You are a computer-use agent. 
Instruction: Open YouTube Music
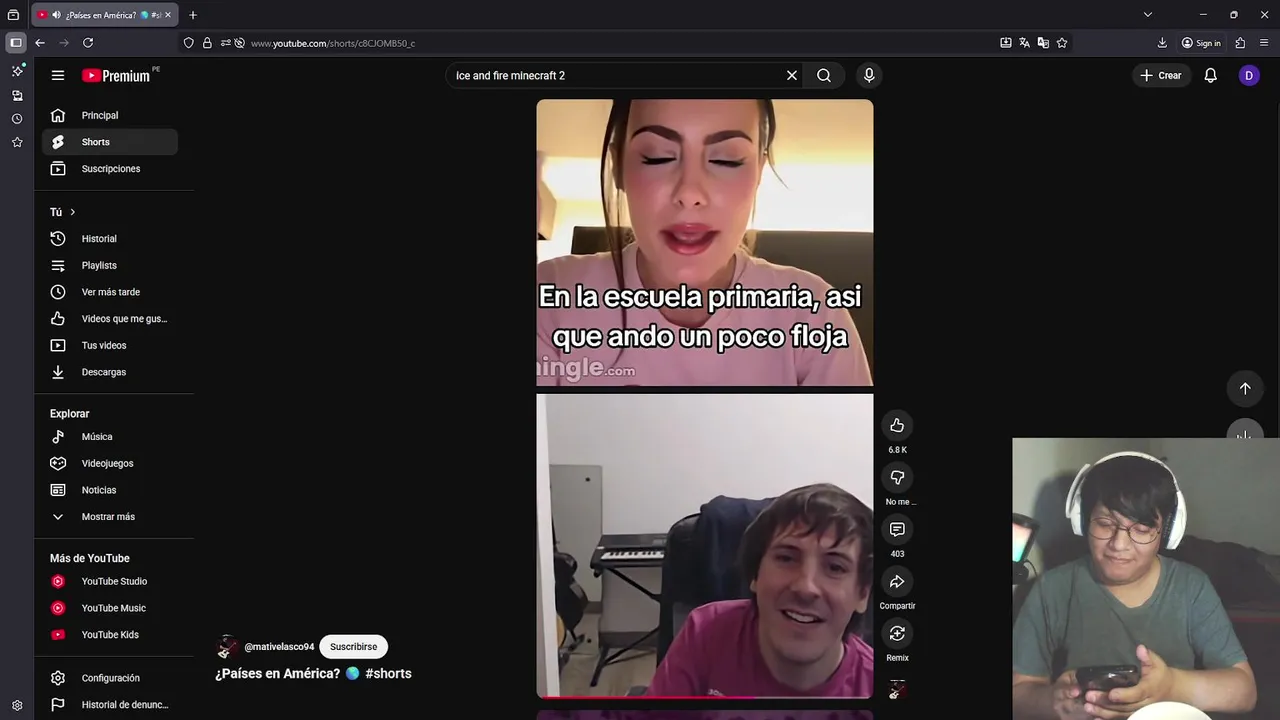click(110, 608)
